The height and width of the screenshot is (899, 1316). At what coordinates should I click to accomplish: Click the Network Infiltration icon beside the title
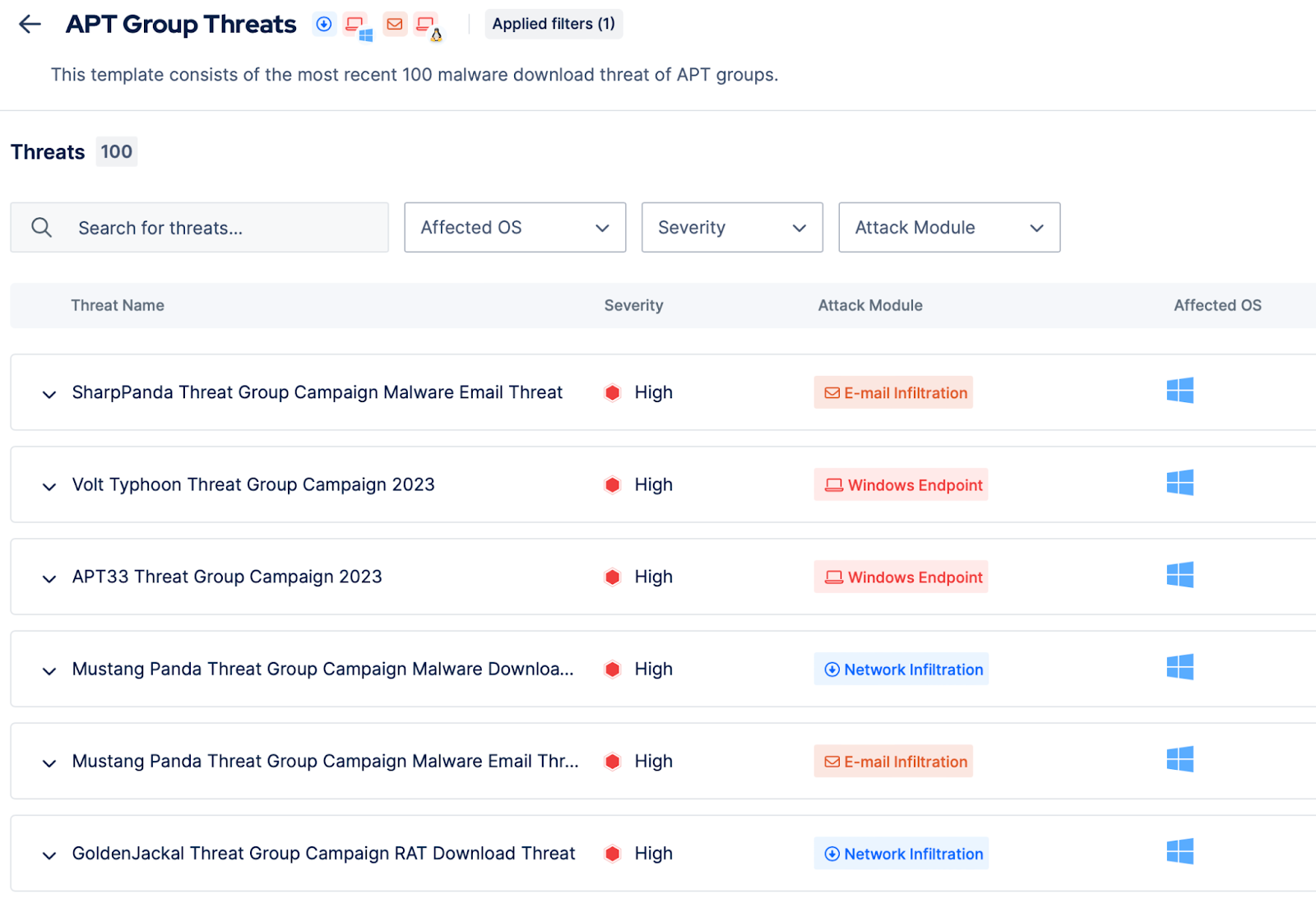324,24
